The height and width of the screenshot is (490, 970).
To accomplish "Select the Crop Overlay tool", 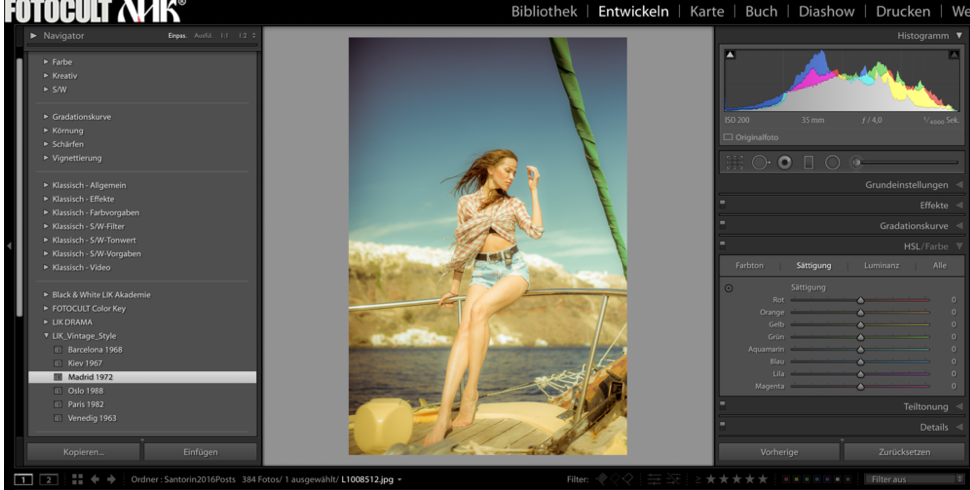I will [735, 163].
